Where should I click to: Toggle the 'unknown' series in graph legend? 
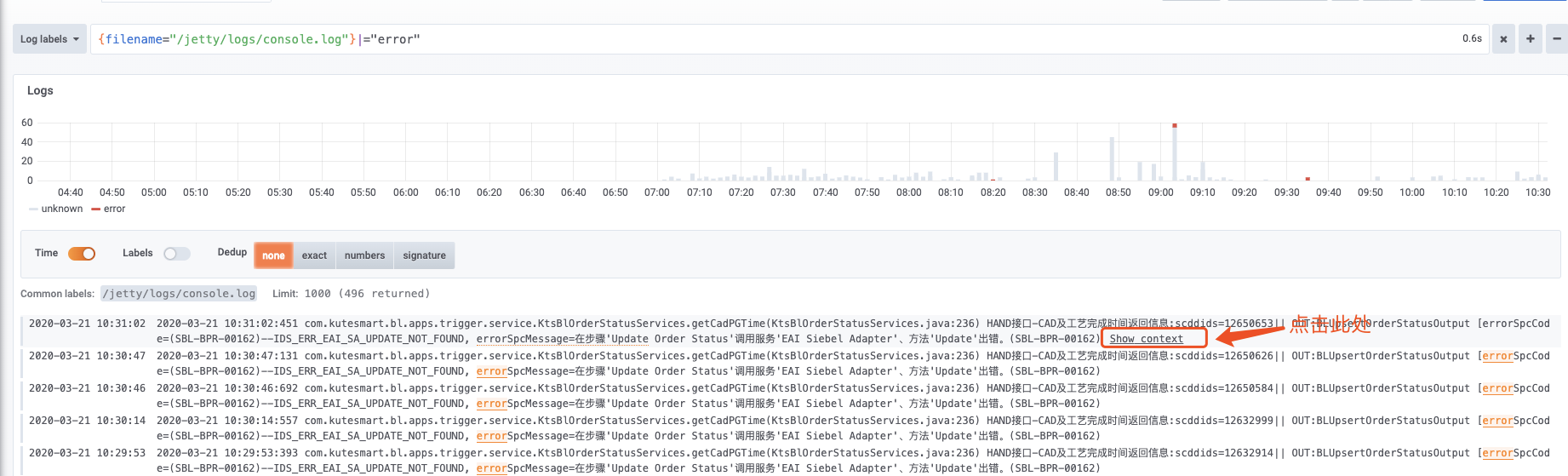(x=61, y=209)
